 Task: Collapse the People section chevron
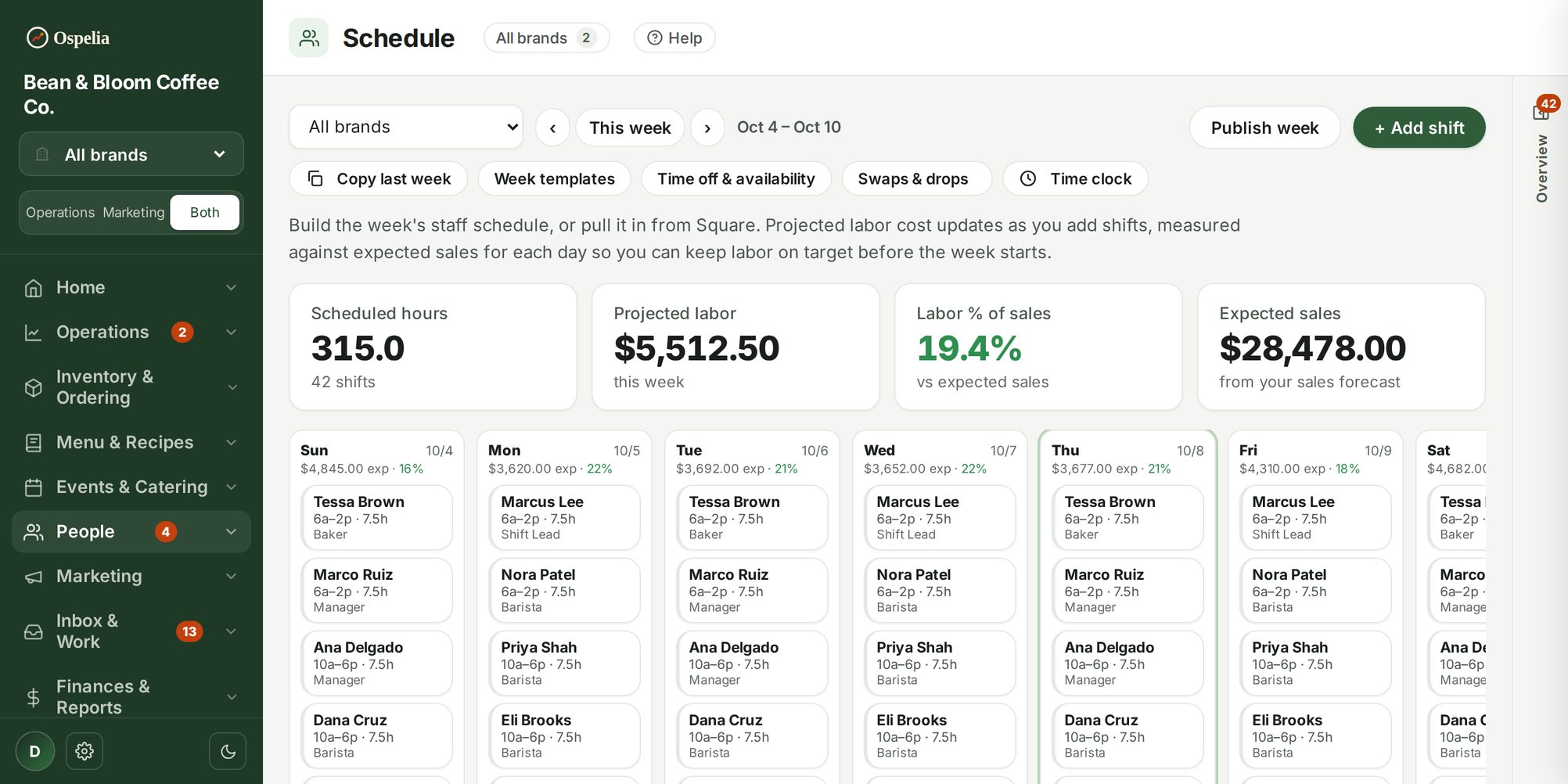point(232,532)
